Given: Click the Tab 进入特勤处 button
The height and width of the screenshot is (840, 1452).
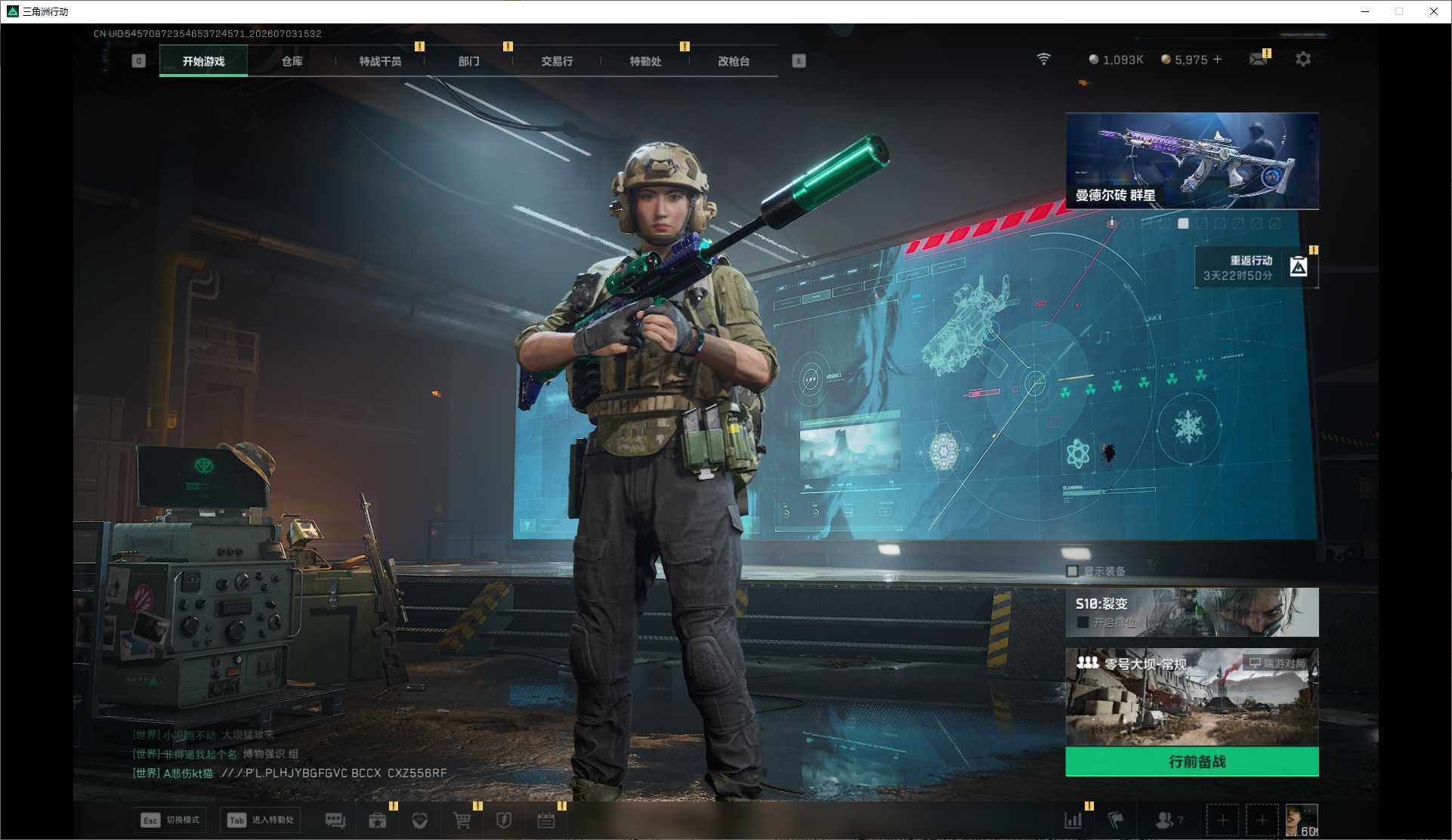Looking at the screenshot, I should pos(261,820).
